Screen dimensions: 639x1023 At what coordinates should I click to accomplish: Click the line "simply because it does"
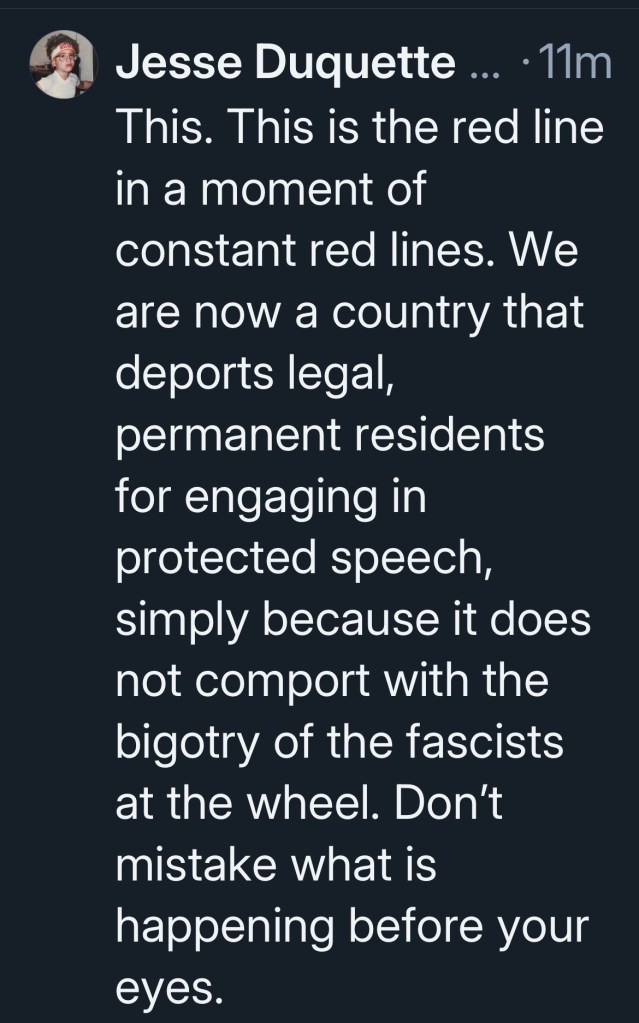pyautogui.click(x=353, y=619)
